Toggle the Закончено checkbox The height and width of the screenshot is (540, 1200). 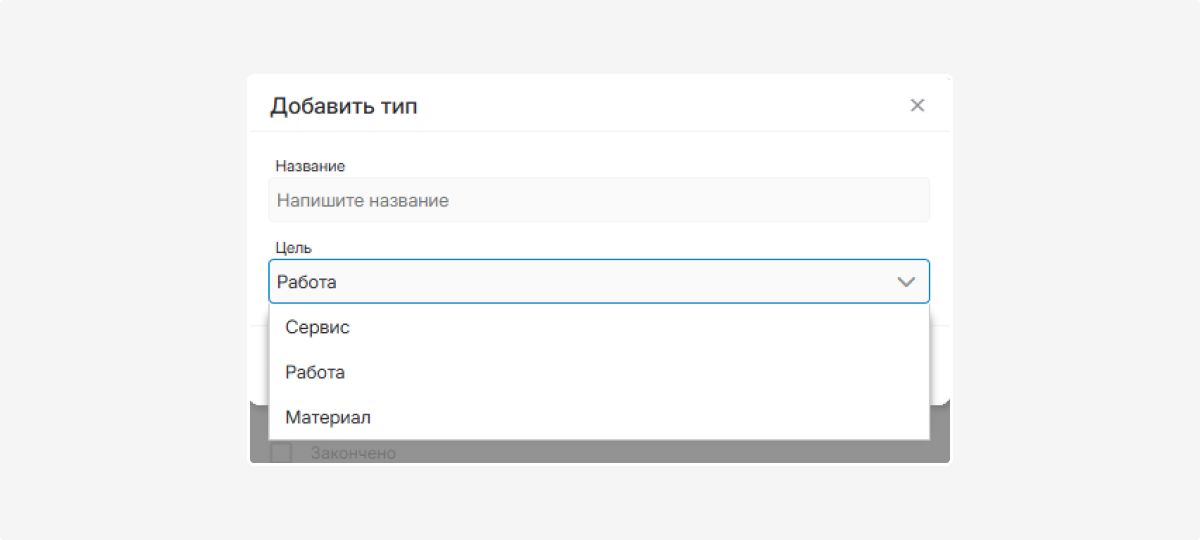[281, 453]
